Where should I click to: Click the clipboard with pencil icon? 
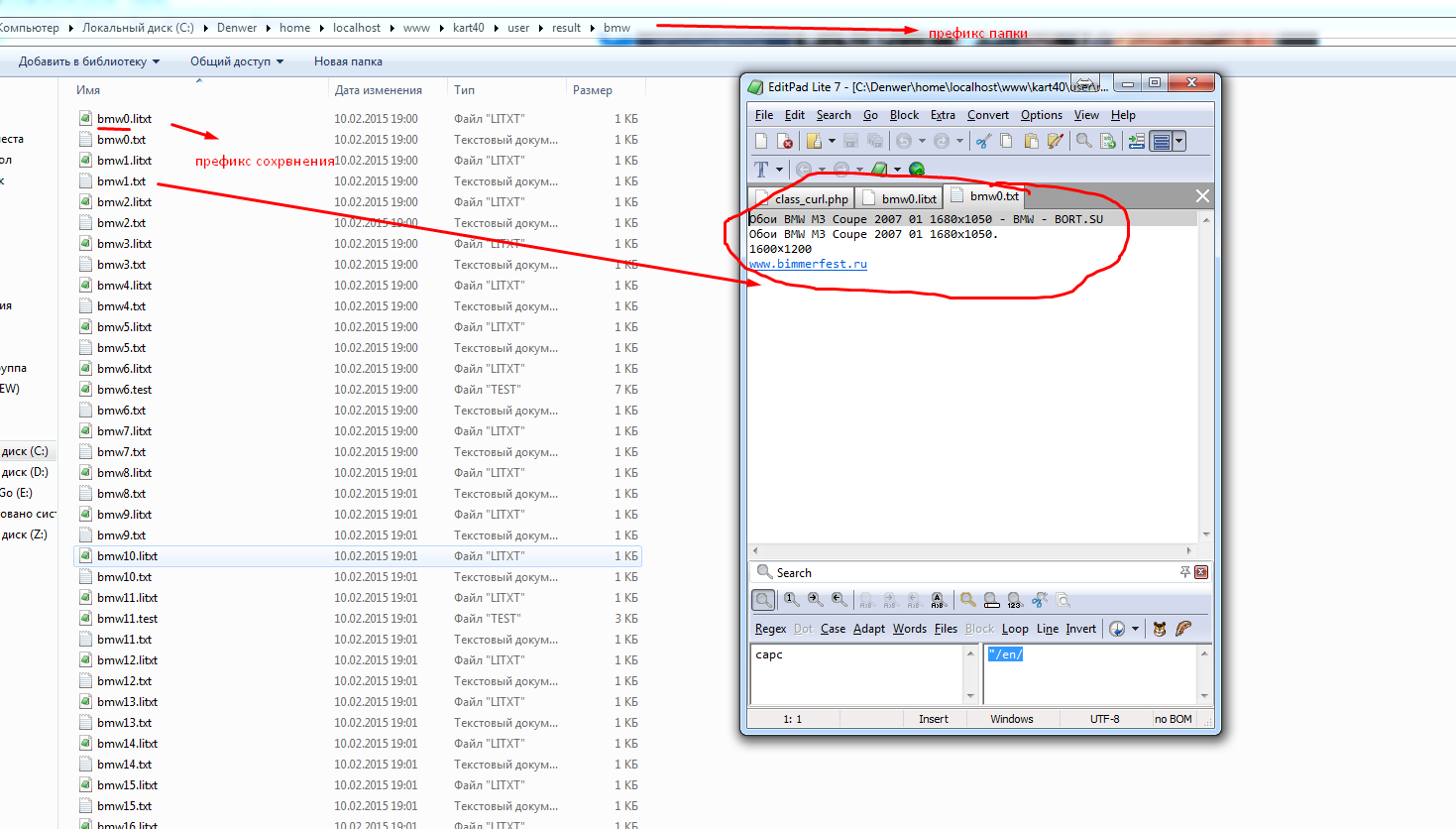point(1055,141)
